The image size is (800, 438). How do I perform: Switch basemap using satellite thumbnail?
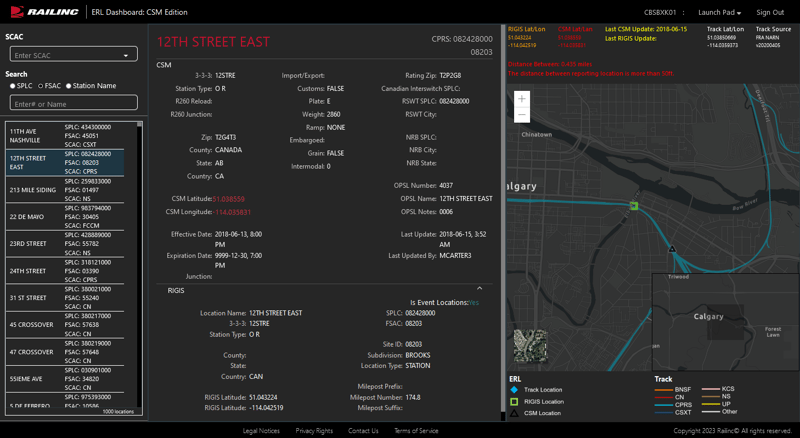pos(530,346)
